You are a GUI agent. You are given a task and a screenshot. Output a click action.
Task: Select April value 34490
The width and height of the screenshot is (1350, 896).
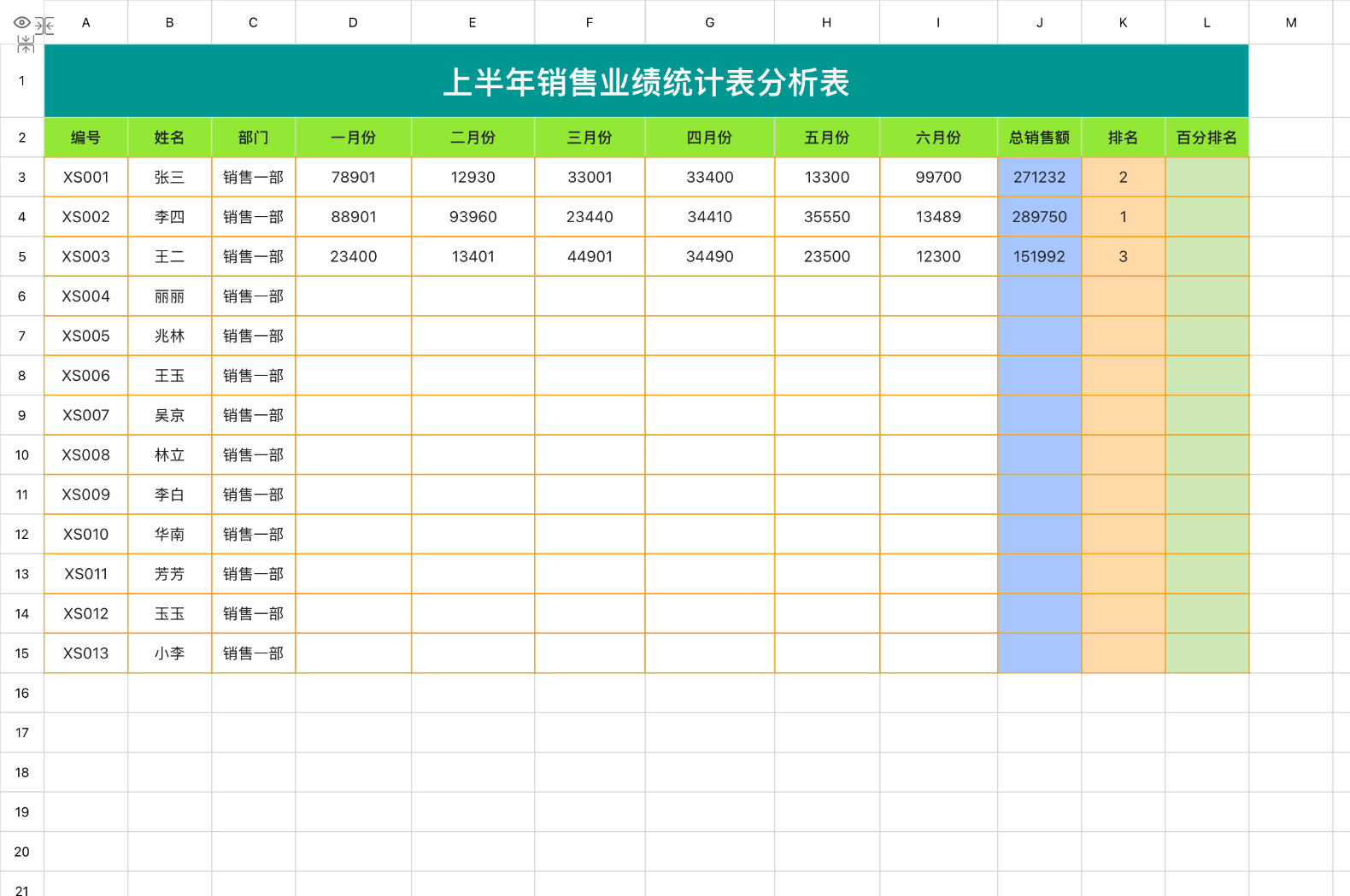click(709, 256)
